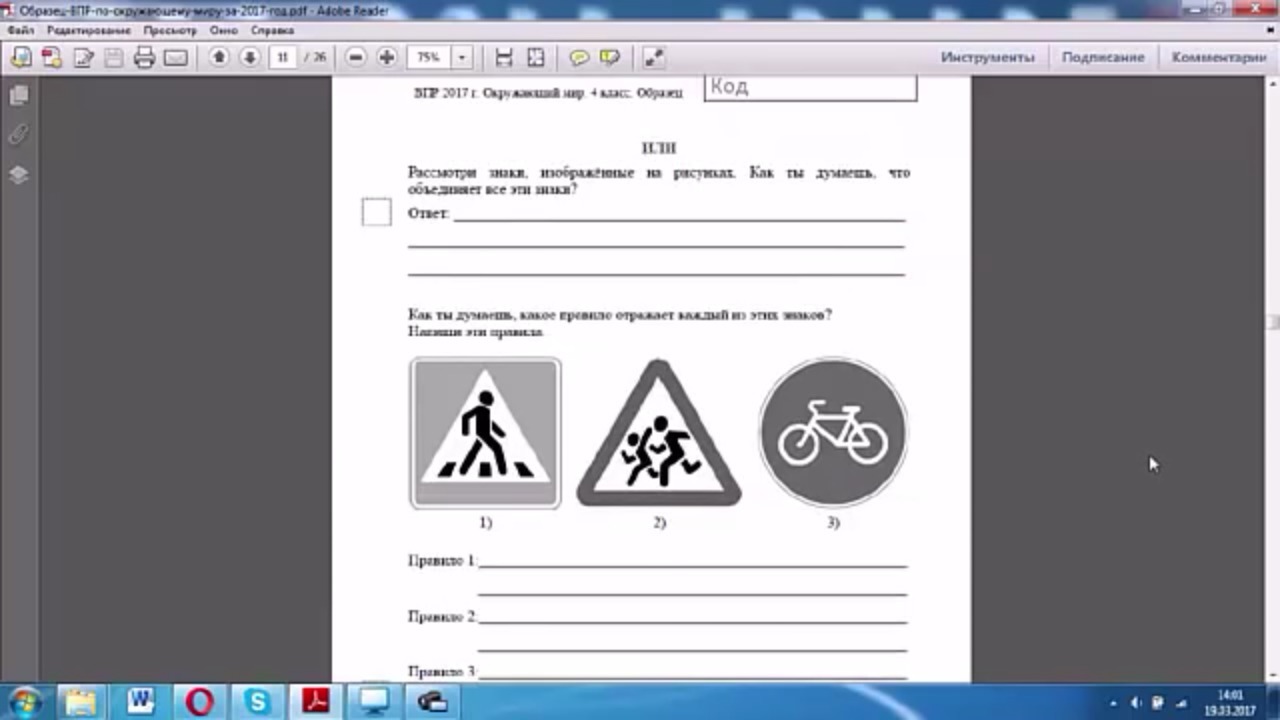Open the Редактирование menu

coord(88,31)
